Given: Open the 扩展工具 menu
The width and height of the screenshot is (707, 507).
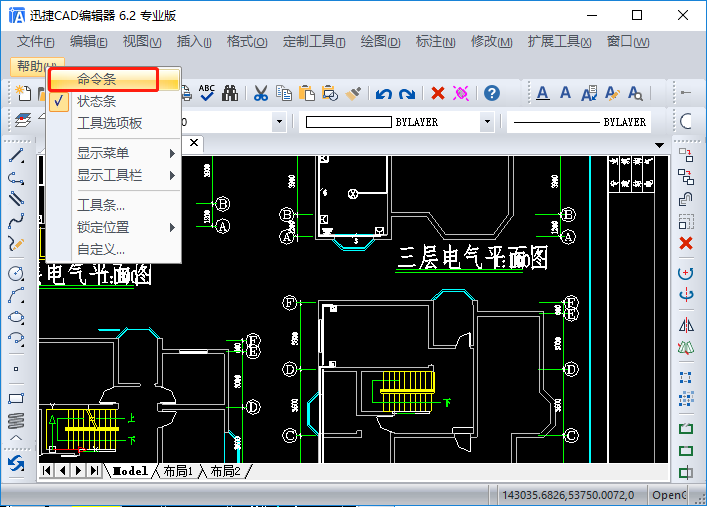Looking at the screenshot, I should 559,42.
